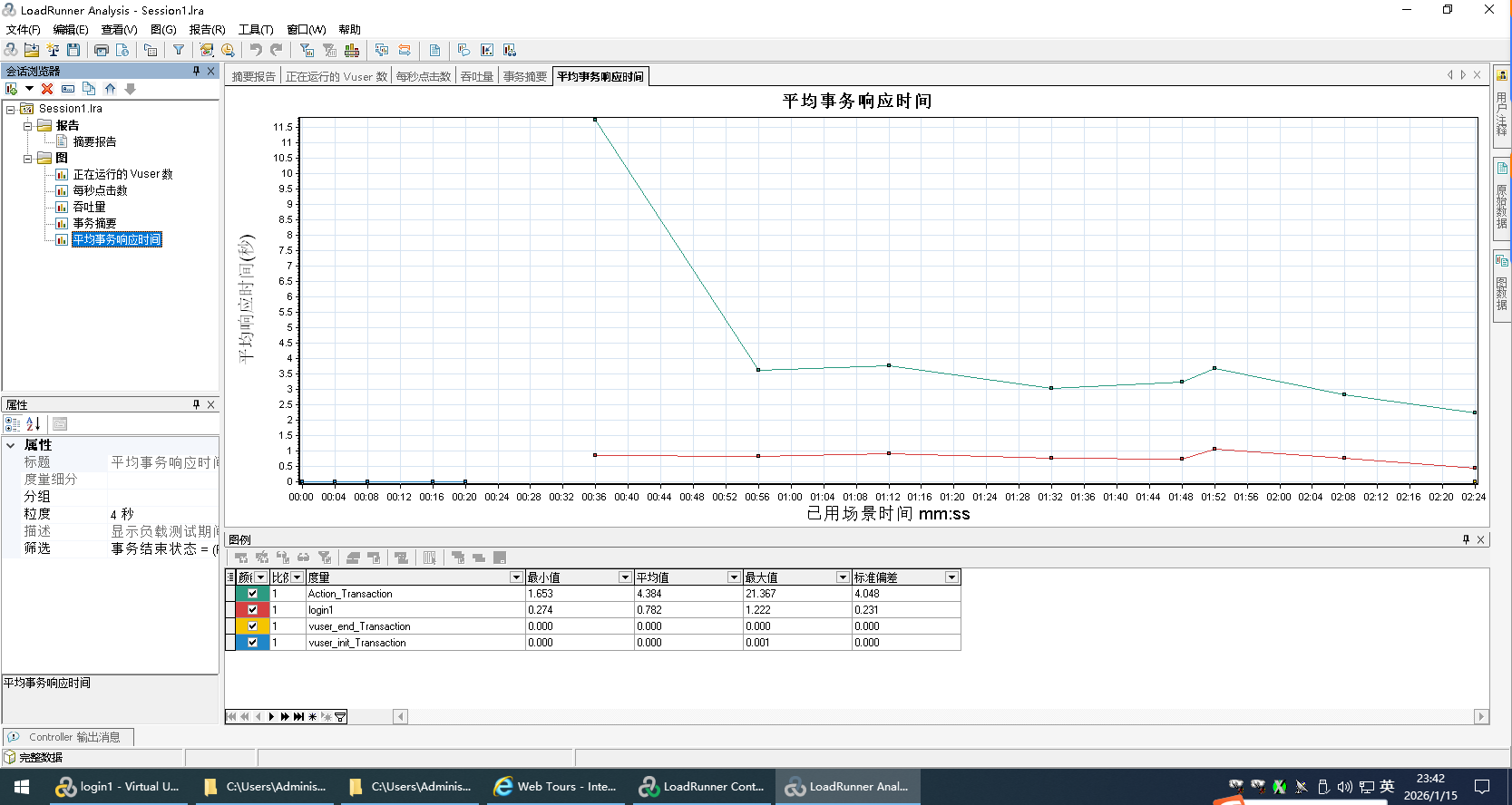Select 每秒点击数 in the session tree

click(x=100, y=190)
